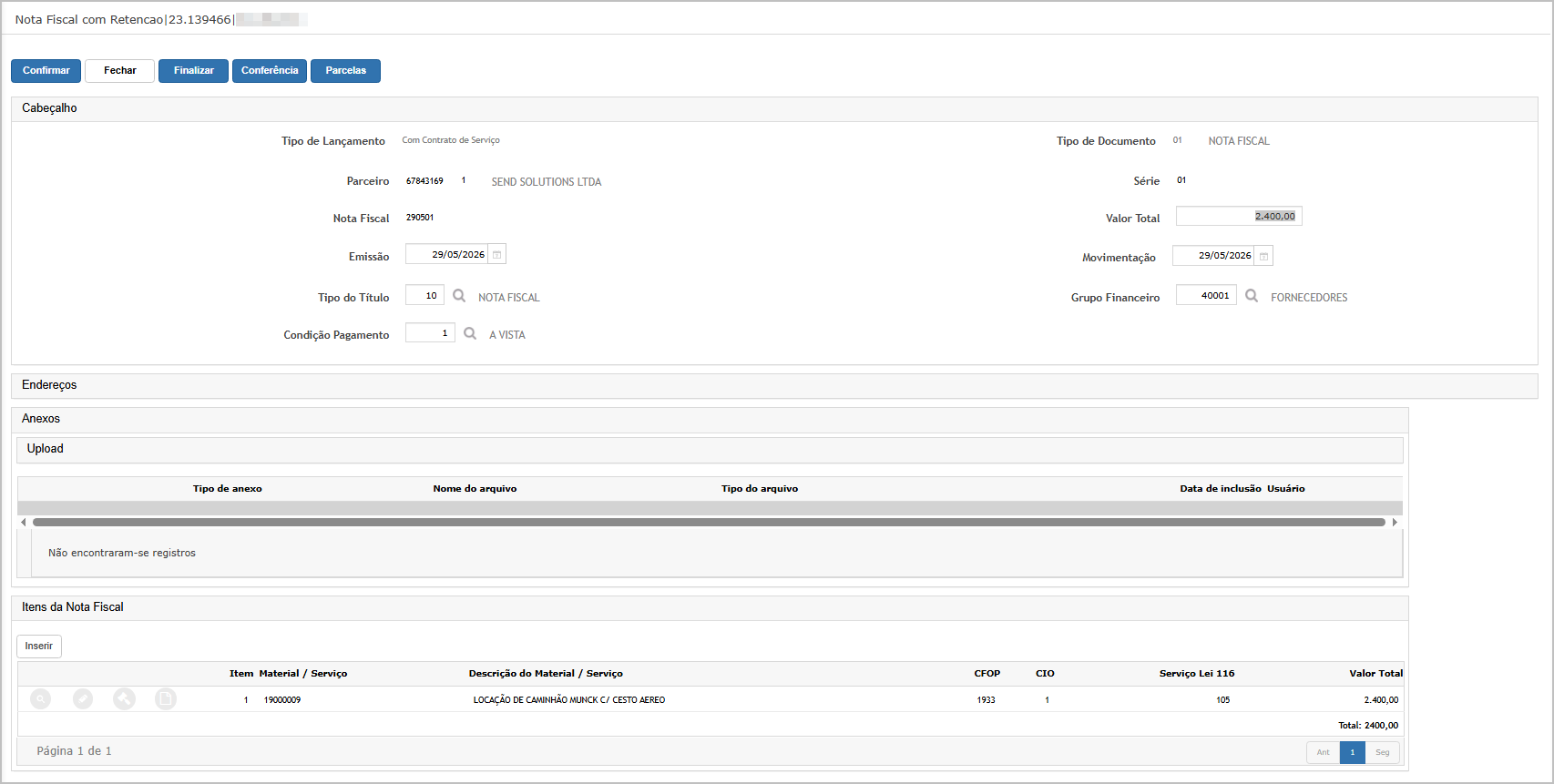Image resolution: width=1554 pixels, height=784 pixels.
Task: Click the Inserir item button
Action: click(x=39, y=647)
